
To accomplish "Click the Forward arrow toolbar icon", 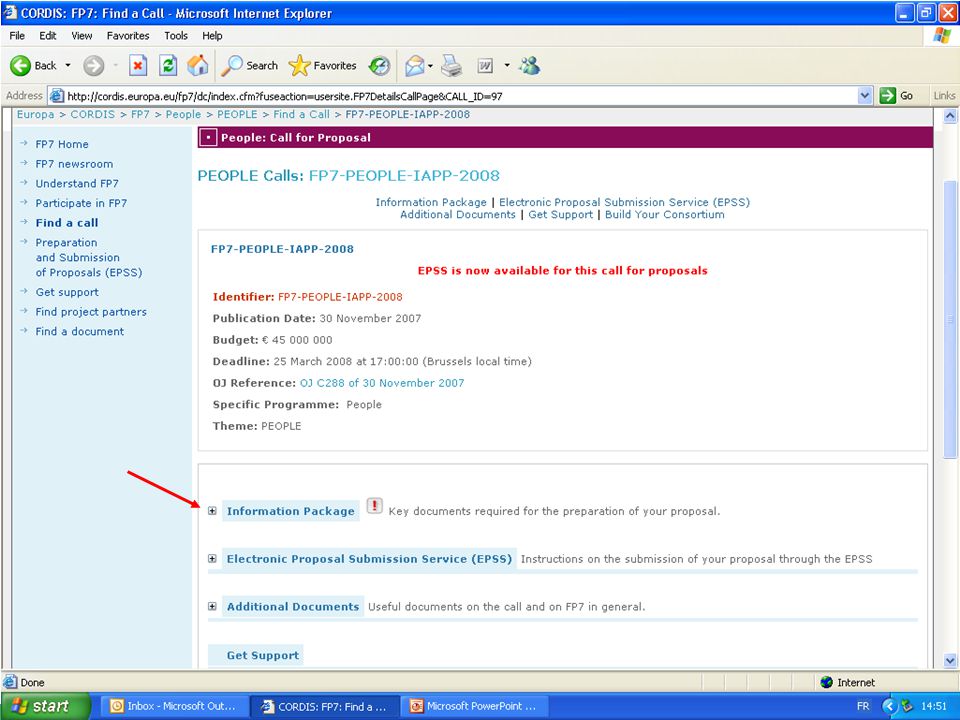I will (94, 66).
